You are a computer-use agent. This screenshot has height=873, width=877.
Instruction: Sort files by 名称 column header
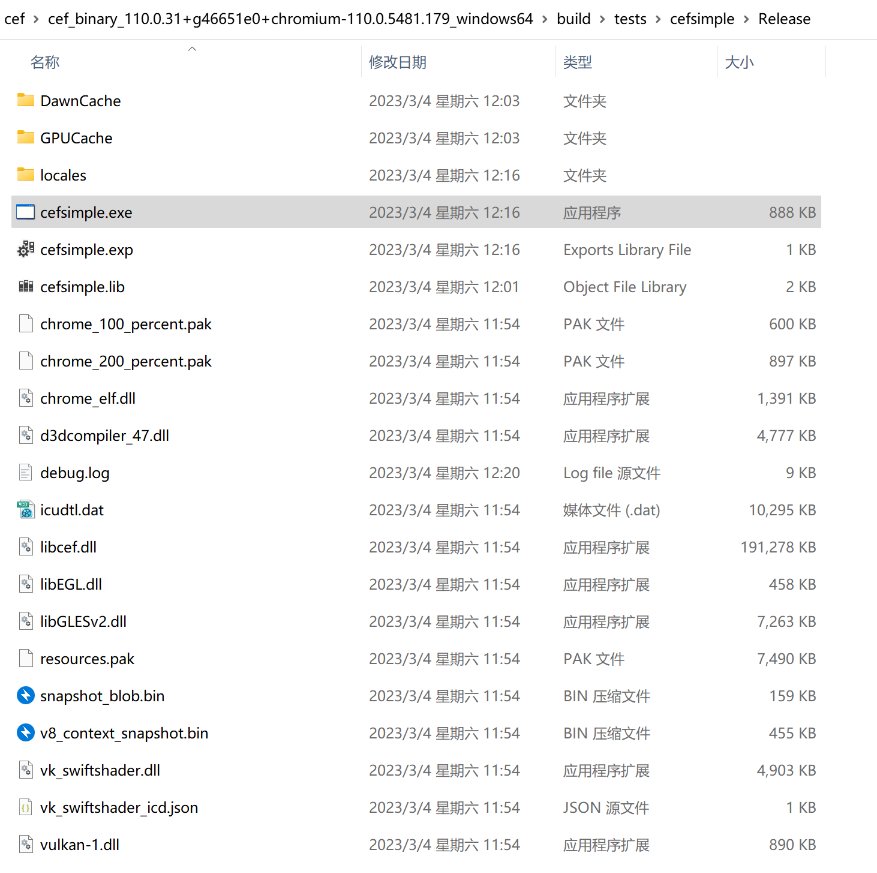[45, 62]
